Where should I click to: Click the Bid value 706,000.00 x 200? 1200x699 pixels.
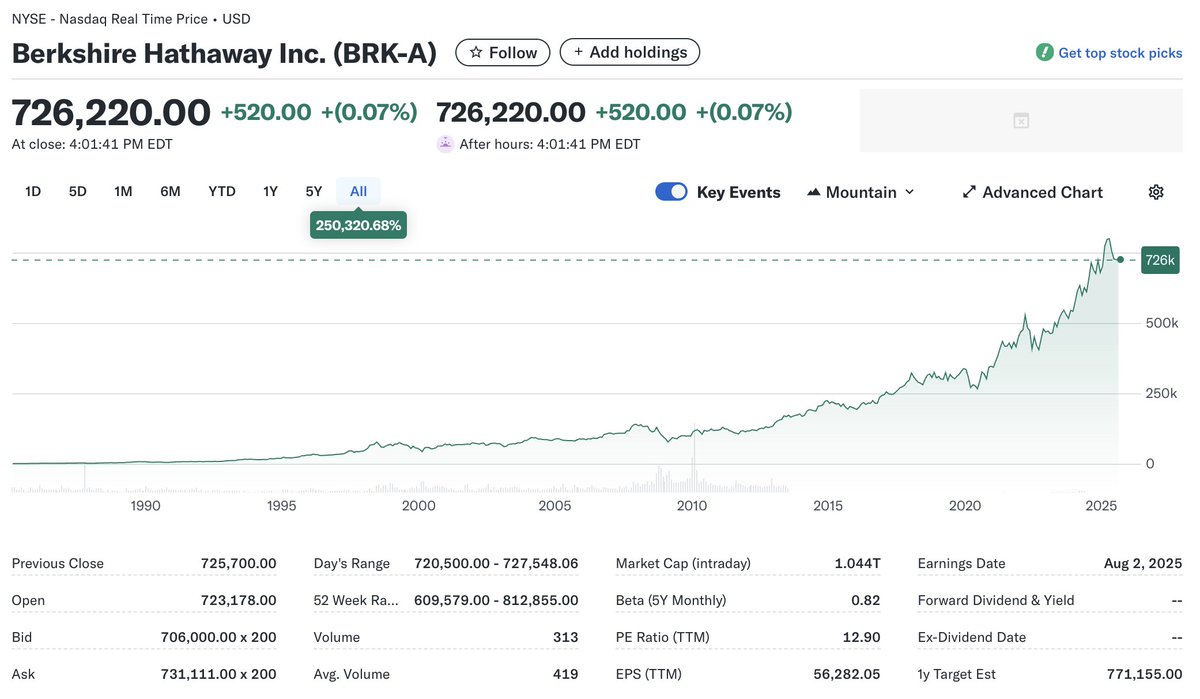point(219,637)
